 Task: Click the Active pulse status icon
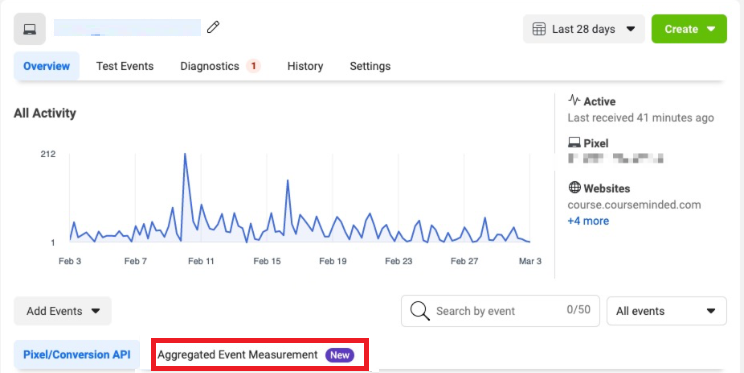click(574, 101)
